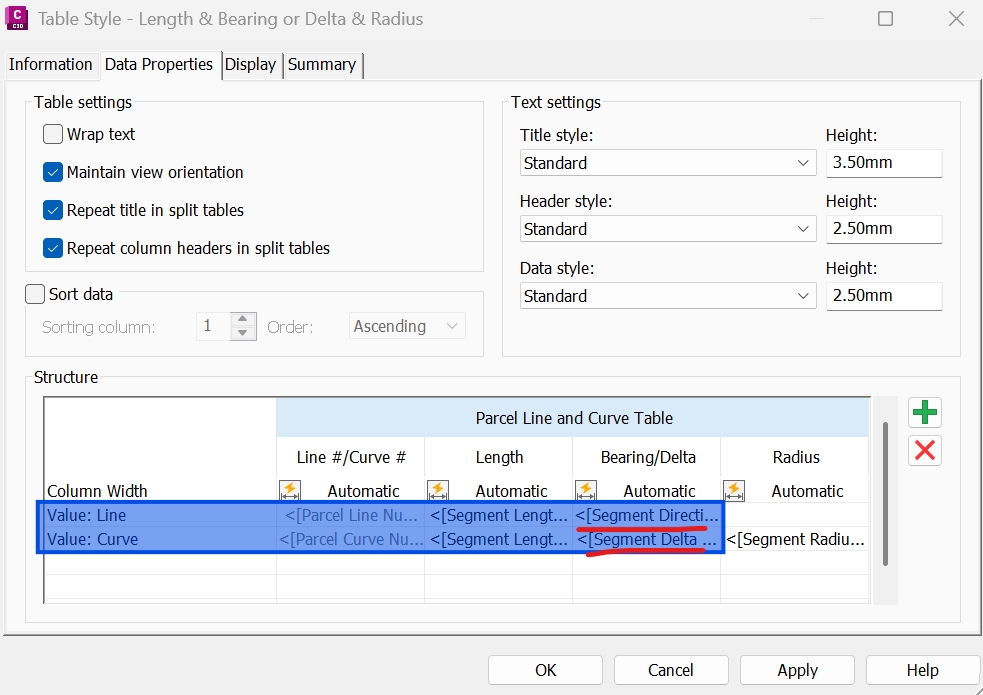Enable the Wrap text checkbox
This screenshot has width=983, height=695.
tap(53, 134)
